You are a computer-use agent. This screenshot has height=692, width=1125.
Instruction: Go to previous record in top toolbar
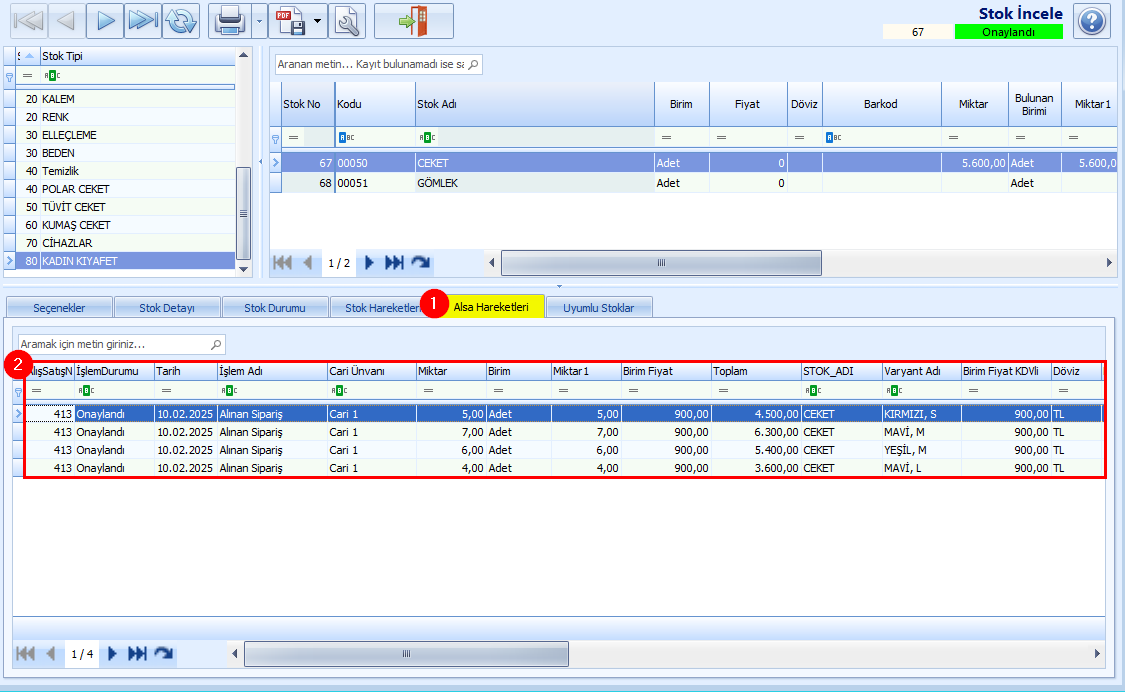tap(66, 20)
